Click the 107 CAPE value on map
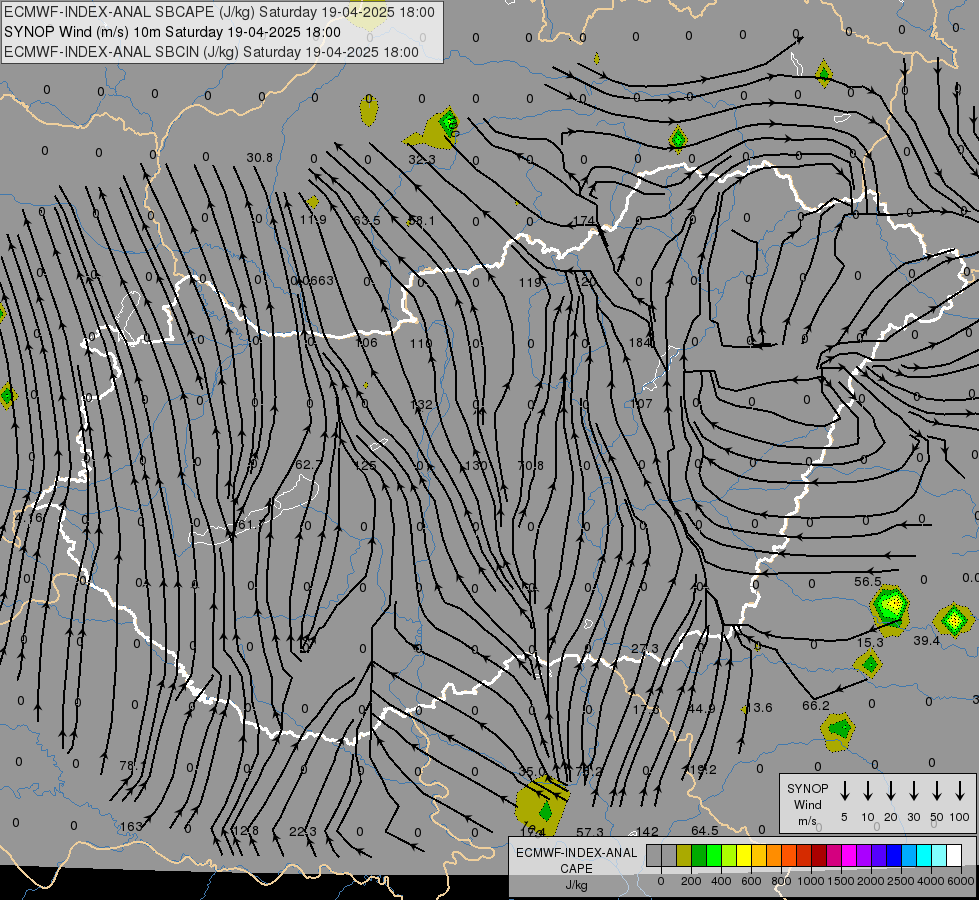 coord(641,403)
